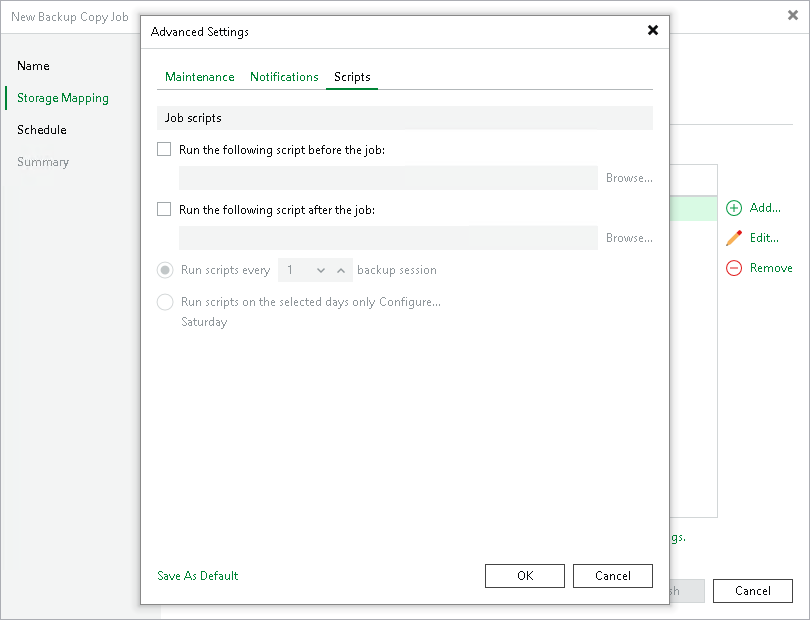Select Run scripts every backup session option

[165, 270]
